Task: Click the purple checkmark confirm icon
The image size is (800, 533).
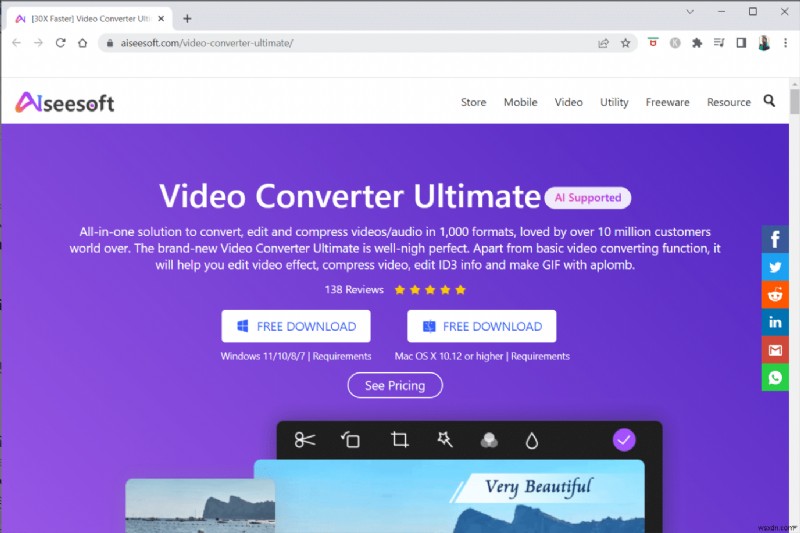Action: (x=624, y=440)
